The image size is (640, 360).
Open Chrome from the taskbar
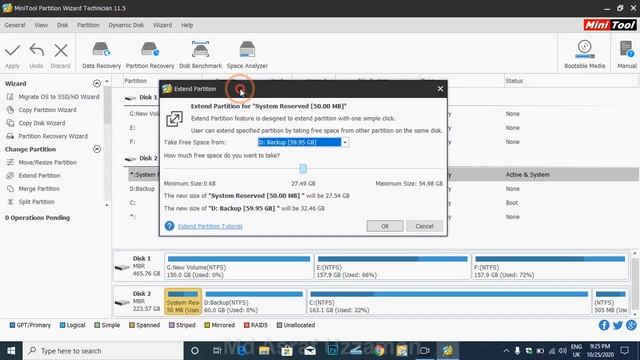point(379,351)
